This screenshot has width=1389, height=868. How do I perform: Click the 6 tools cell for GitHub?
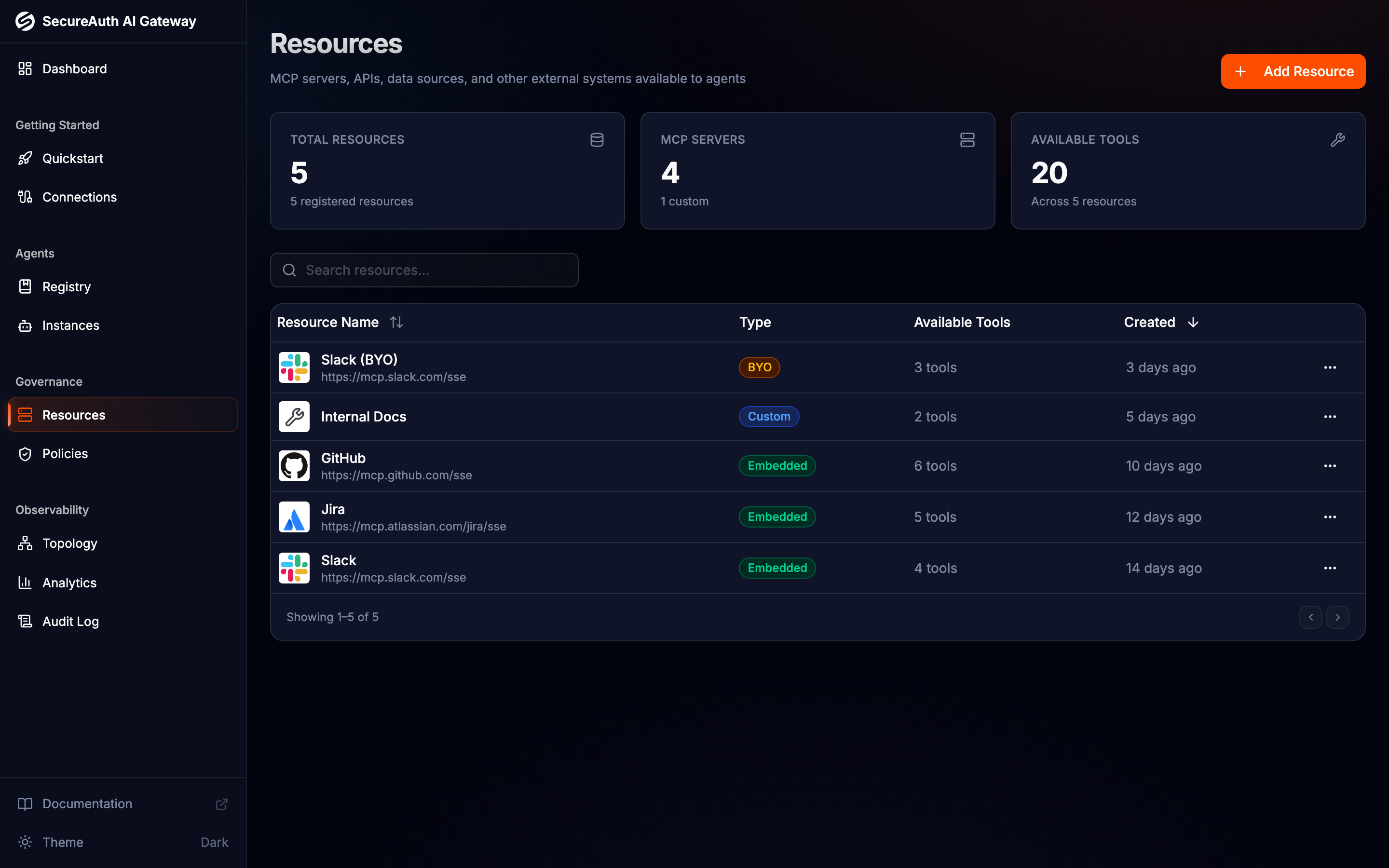(x=935, y=465)
